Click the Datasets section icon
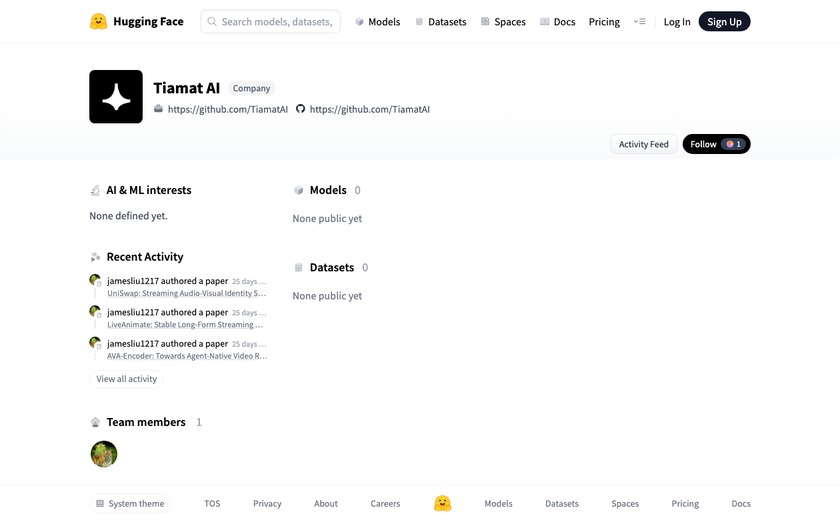Viewport: 840px width, 520px height. [x=298, y=267]
